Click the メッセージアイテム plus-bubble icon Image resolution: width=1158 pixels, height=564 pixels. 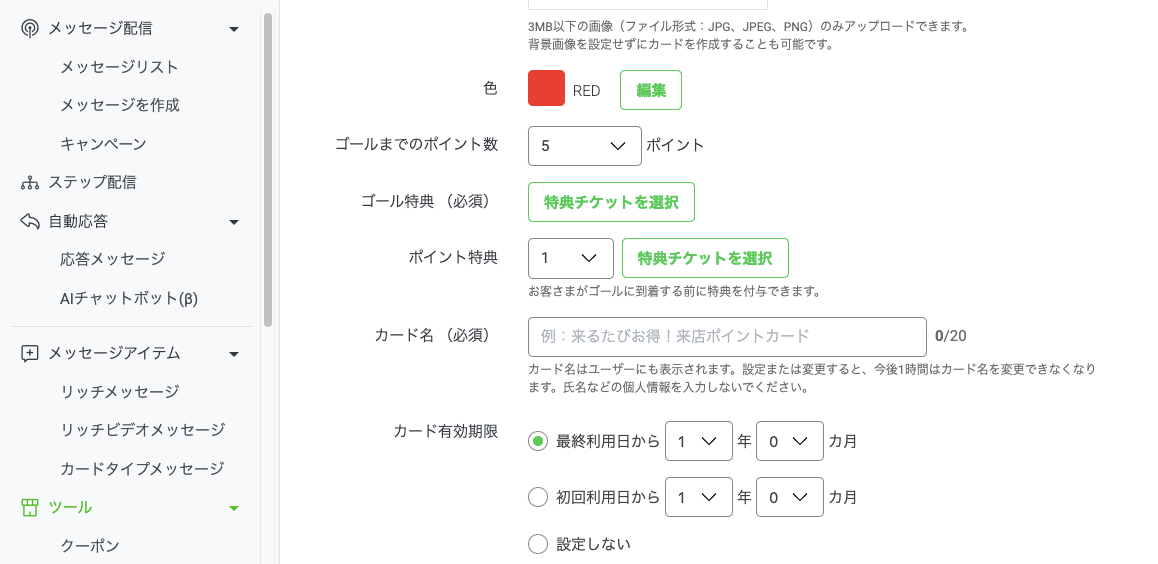pos(30,354)
